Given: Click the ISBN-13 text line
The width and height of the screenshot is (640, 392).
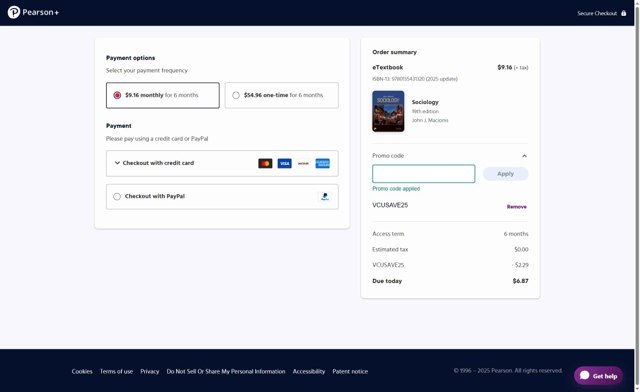Looking at the screenshot, I should coord(415,79).
